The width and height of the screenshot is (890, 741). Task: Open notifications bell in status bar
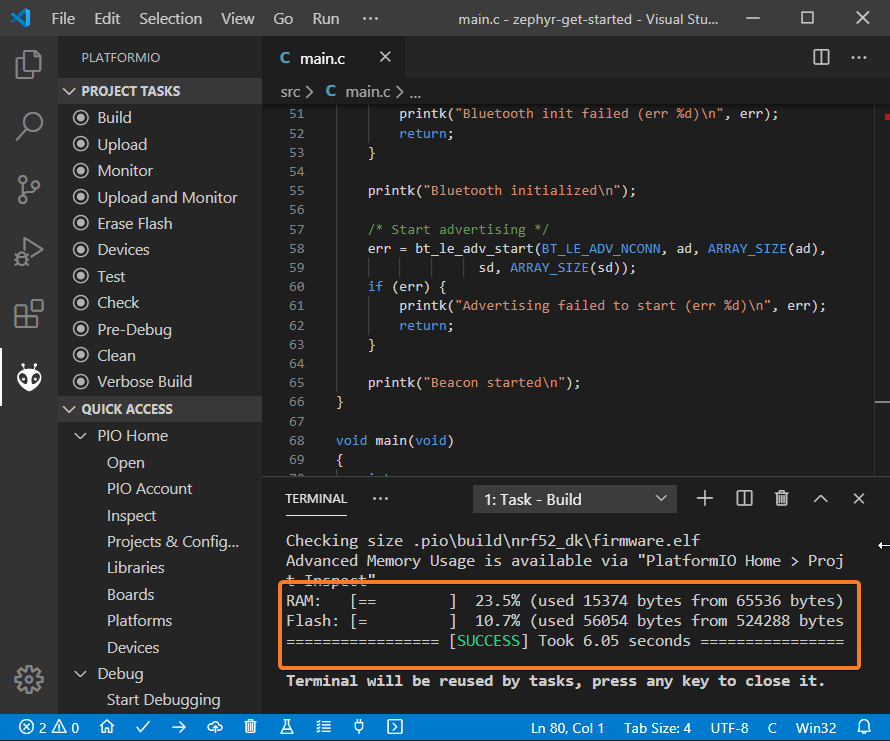tap(864, 727)
